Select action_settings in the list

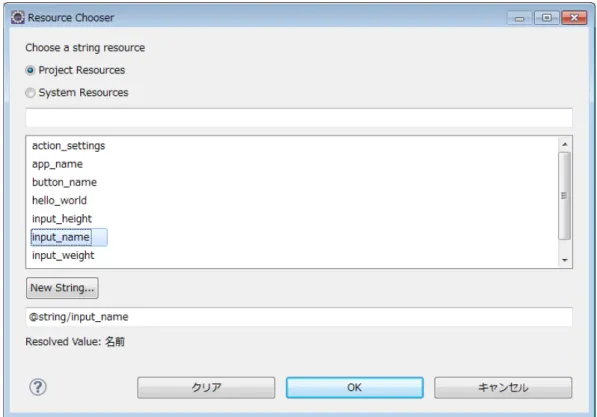tap(69, 146)
